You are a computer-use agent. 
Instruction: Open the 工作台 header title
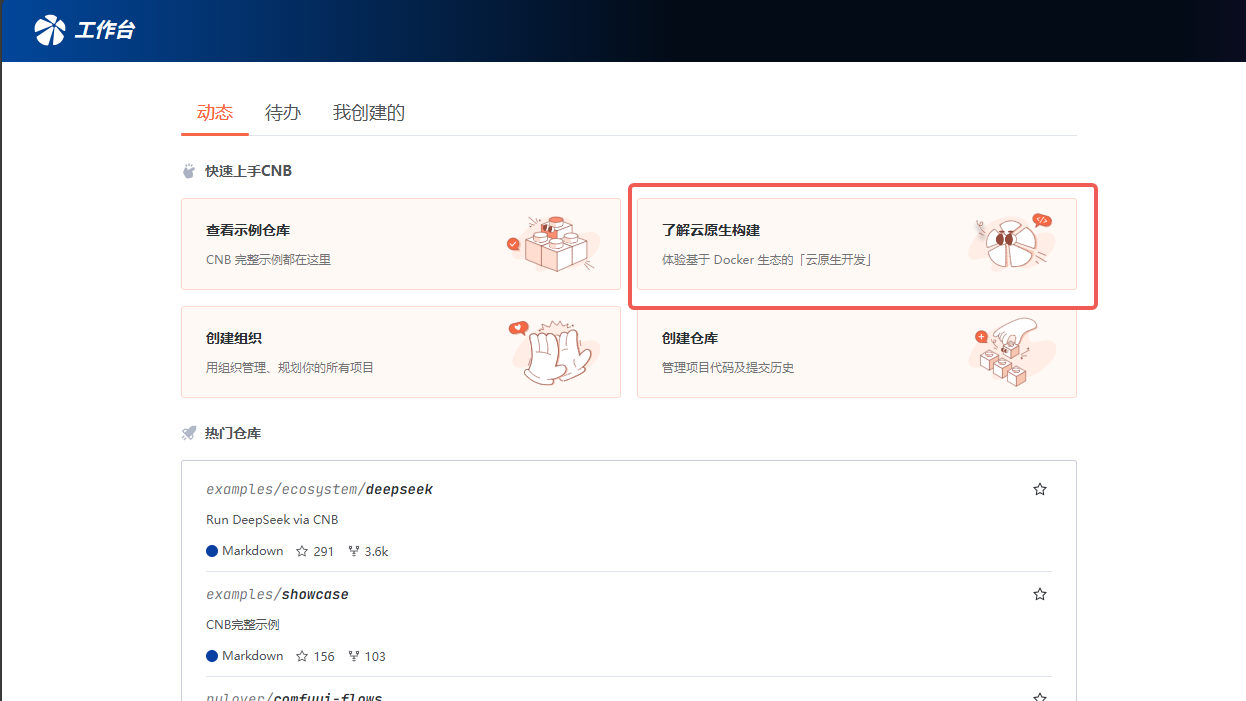pyautogui.click(x=105, y=31)
